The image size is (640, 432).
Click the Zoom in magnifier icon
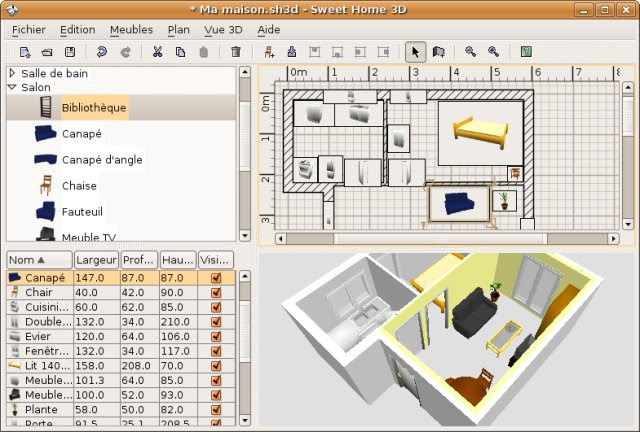pos(493,51)
